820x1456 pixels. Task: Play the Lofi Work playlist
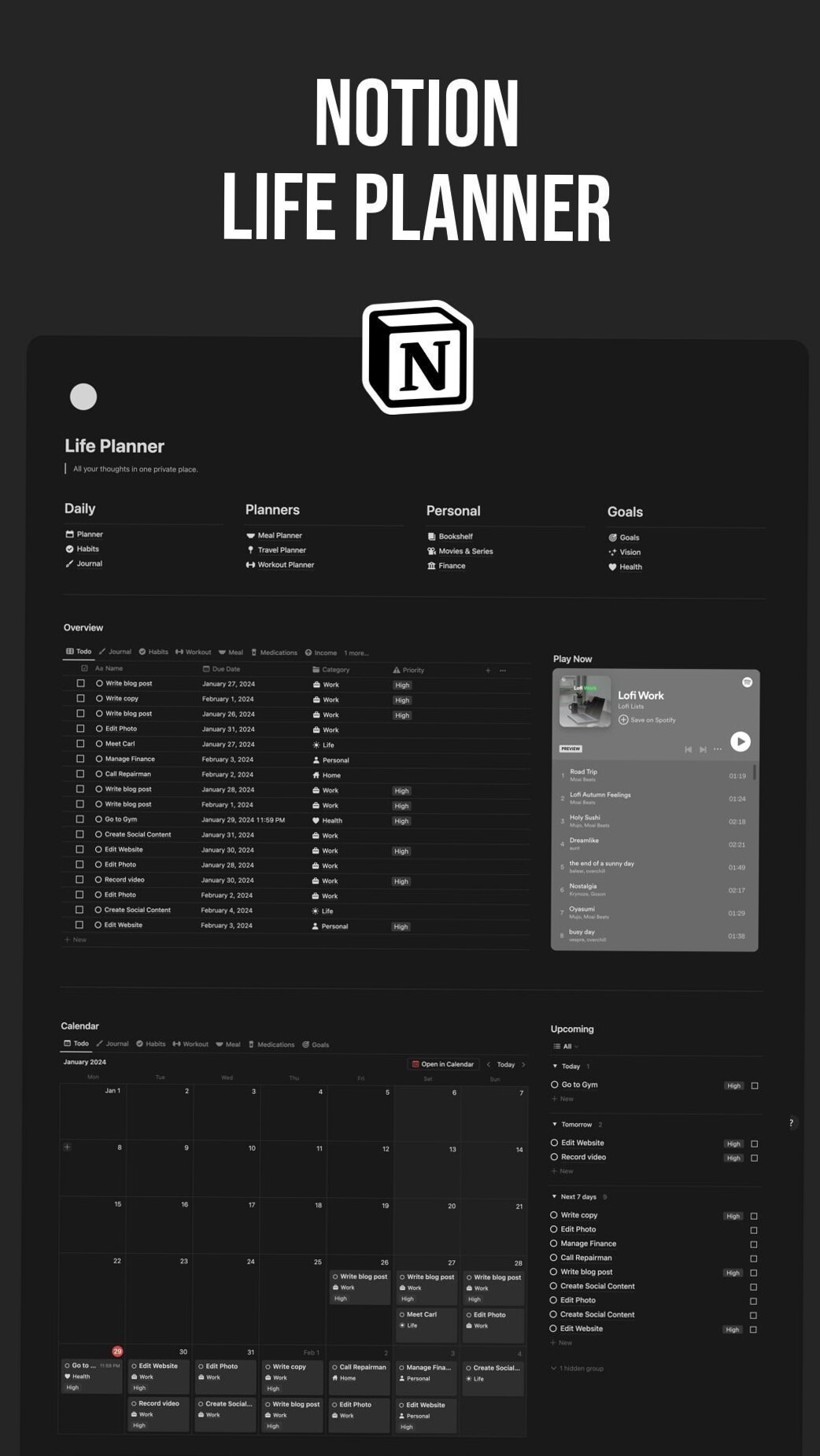[741, 741]
